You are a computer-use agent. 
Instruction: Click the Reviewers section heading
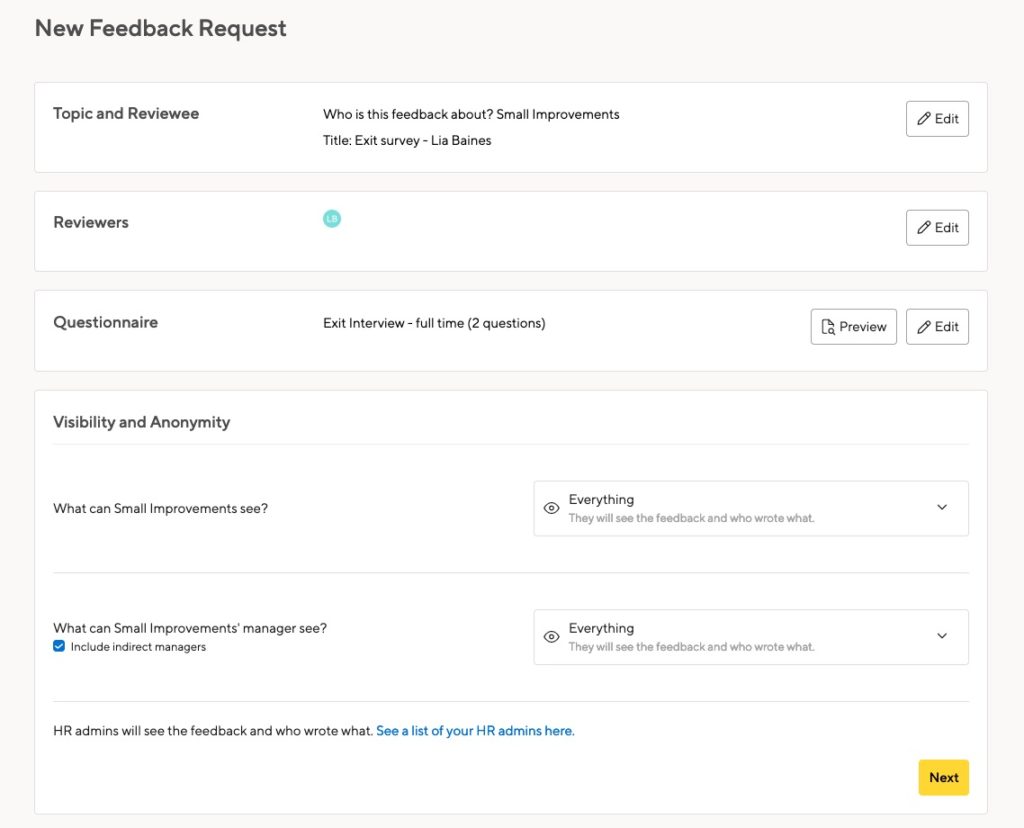point(91,223)
